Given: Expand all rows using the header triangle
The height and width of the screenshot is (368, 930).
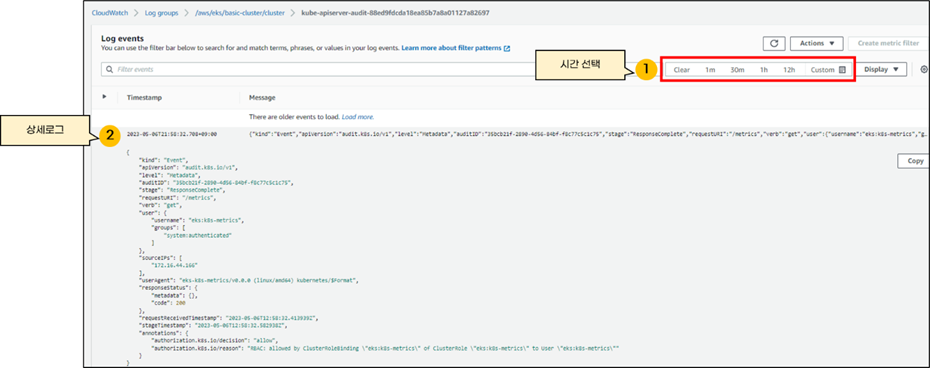Looking at the screenshot, I should [105, 97].
